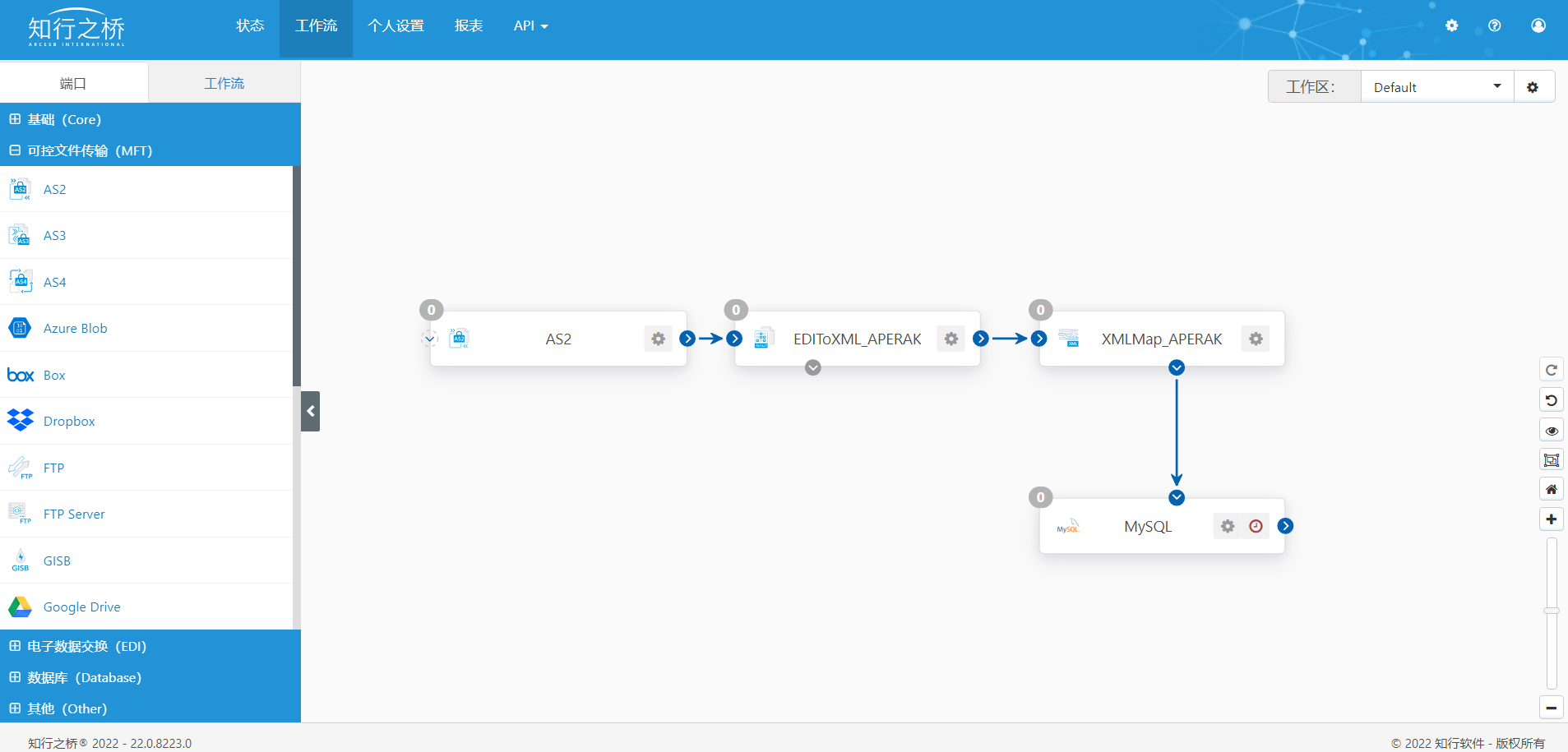Select FTP Server connector in list
Screen dimensions: 1568x752
coord(146,514)
